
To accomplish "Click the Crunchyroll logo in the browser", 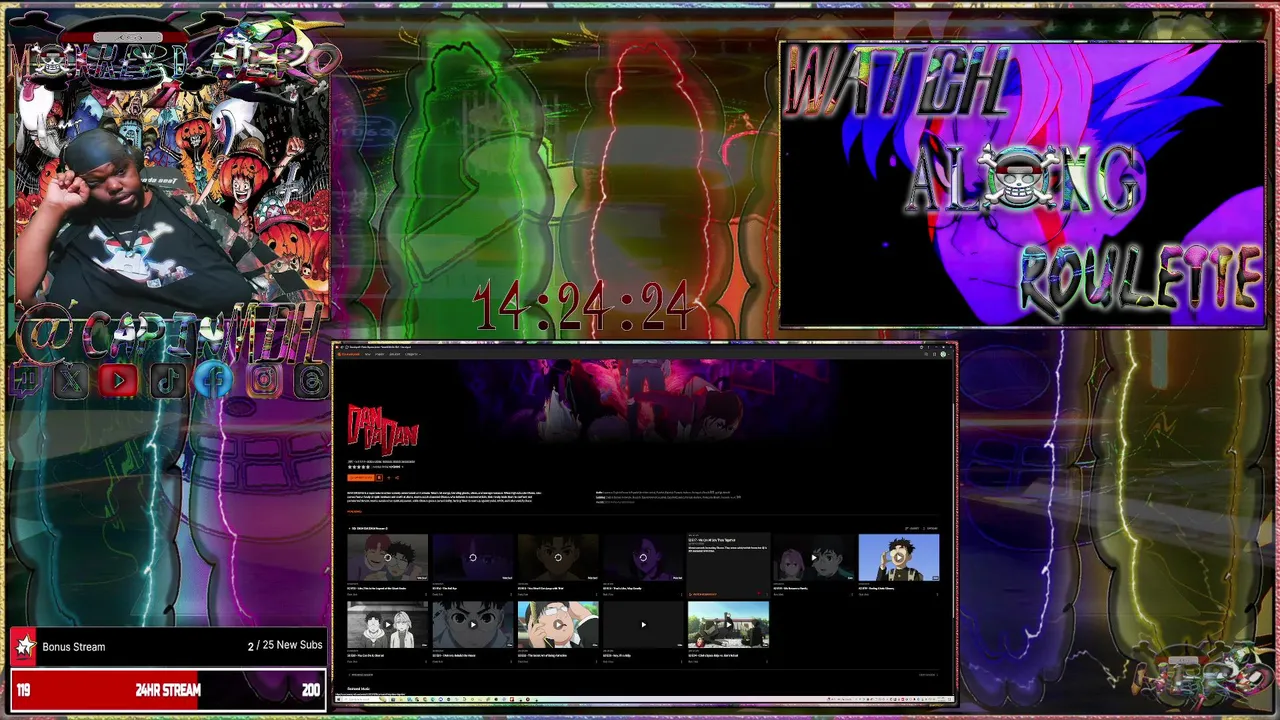I will pyautogui.click(x=349, y=354).
